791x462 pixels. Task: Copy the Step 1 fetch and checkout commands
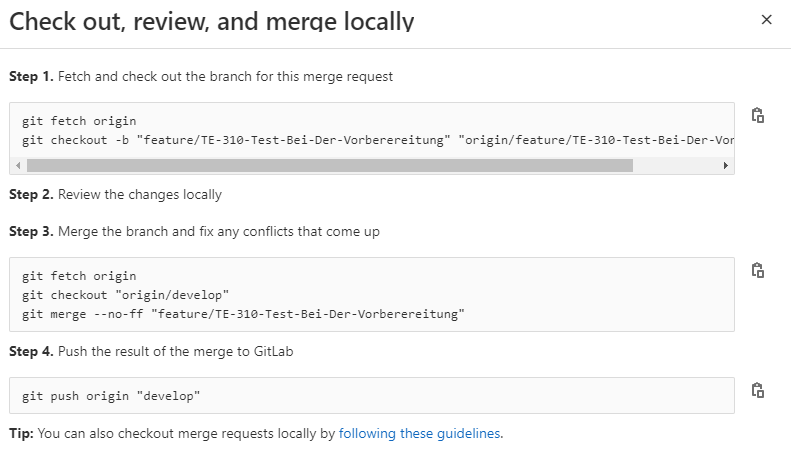(x=758, y=115)
